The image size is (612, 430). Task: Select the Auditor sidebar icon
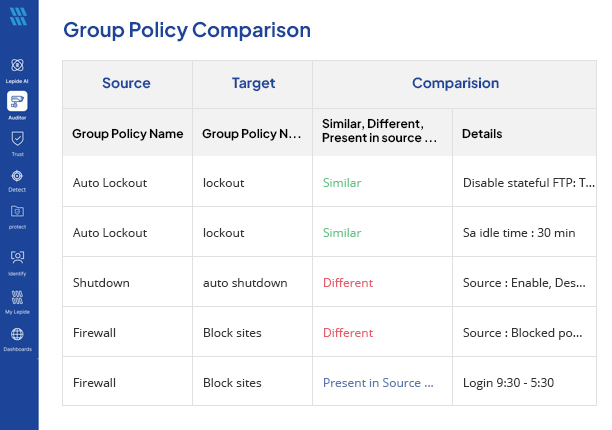[x=18, y=101]
